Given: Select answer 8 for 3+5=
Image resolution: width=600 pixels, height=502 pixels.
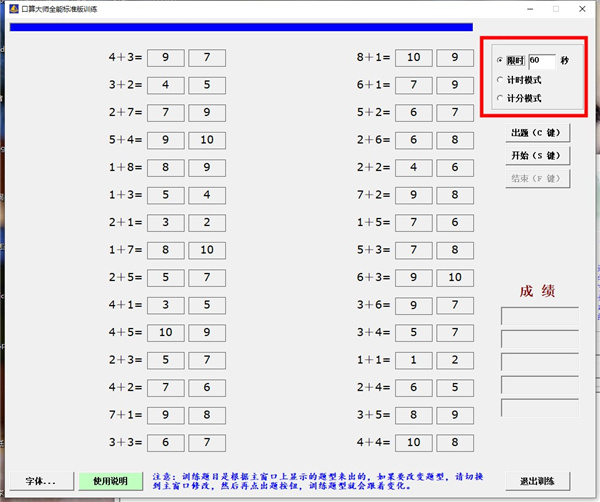Looking at the screenshot, I should point(414,416).
